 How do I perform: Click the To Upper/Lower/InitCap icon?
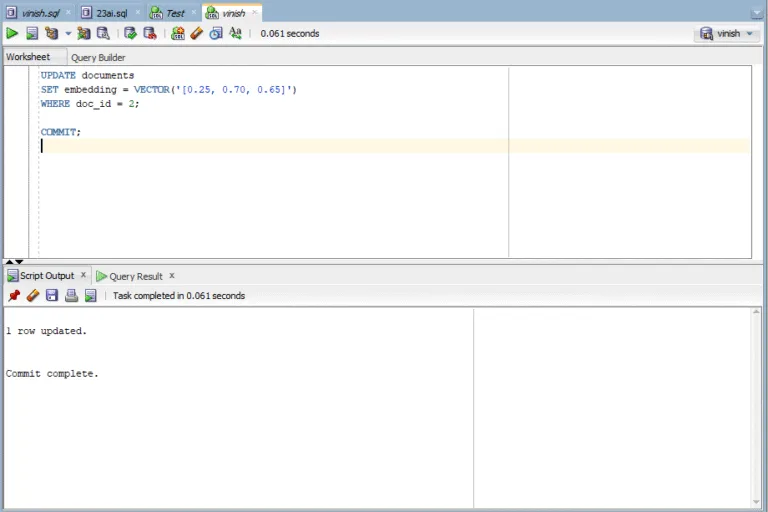[236, 33]
